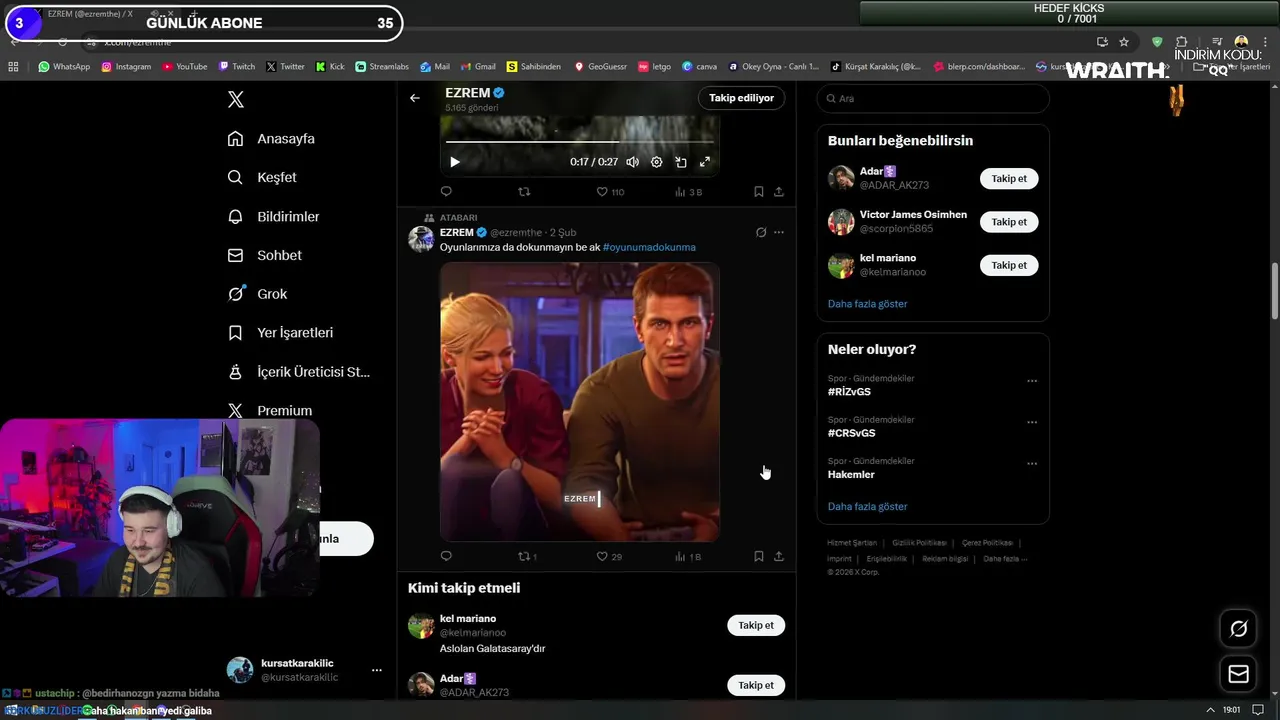Click Grok icon on EZREM's game post
This screenshot has width=1280, height=720.
tap(761, 232)
